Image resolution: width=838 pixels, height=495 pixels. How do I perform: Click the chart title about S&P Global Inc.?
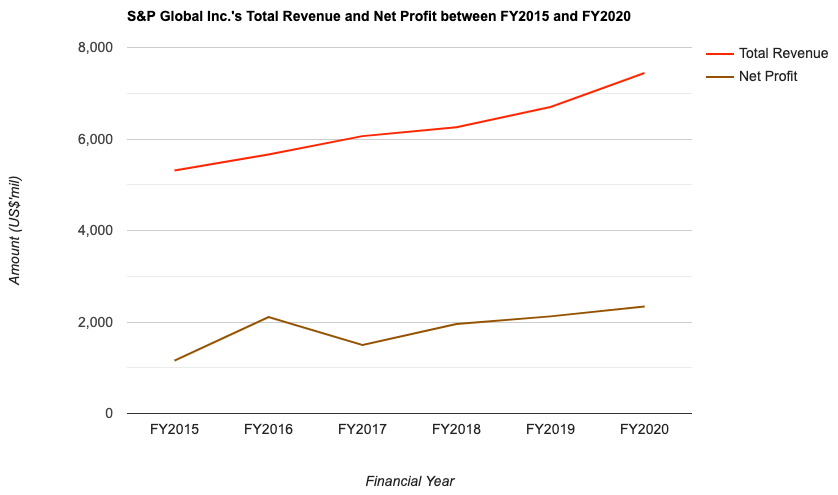click(378, 17)
